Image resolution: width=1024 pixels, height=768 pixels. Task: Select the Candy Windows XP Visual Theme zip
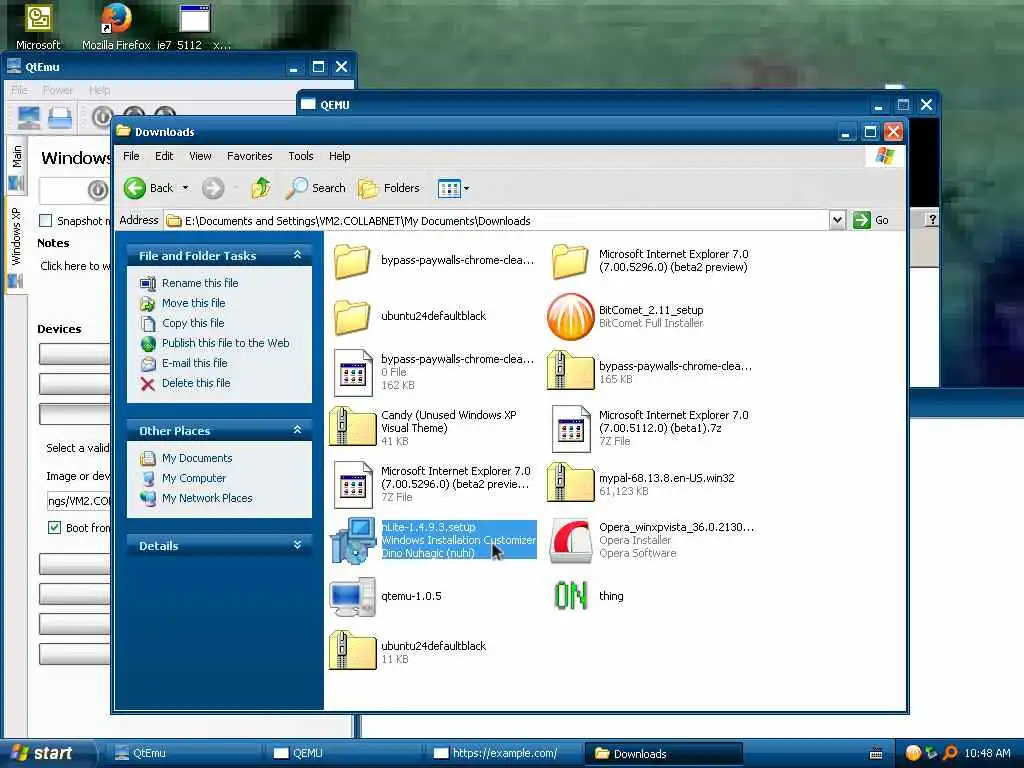pos(353,427)
